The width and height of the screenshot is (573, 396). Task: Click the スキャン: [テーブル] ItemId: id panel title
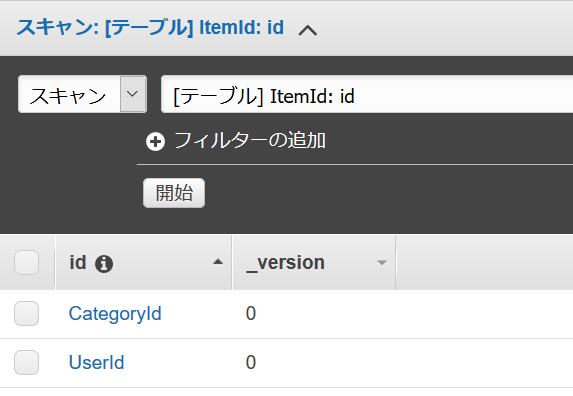point(150,28)
